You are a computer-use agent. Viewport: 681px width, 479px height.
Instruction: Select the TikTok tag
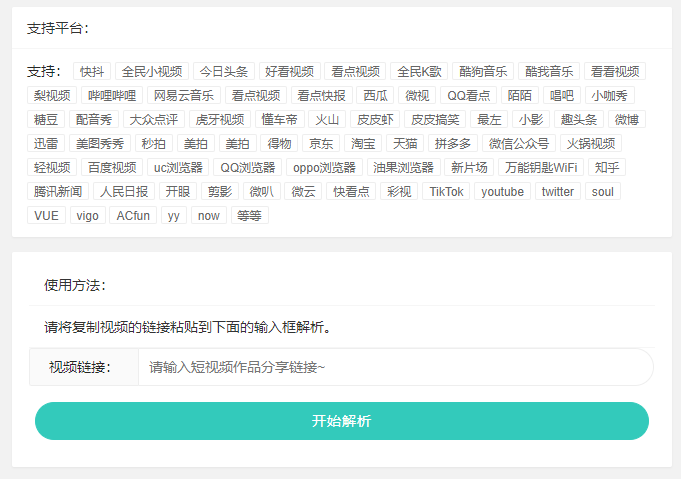[x=446, y=192]
